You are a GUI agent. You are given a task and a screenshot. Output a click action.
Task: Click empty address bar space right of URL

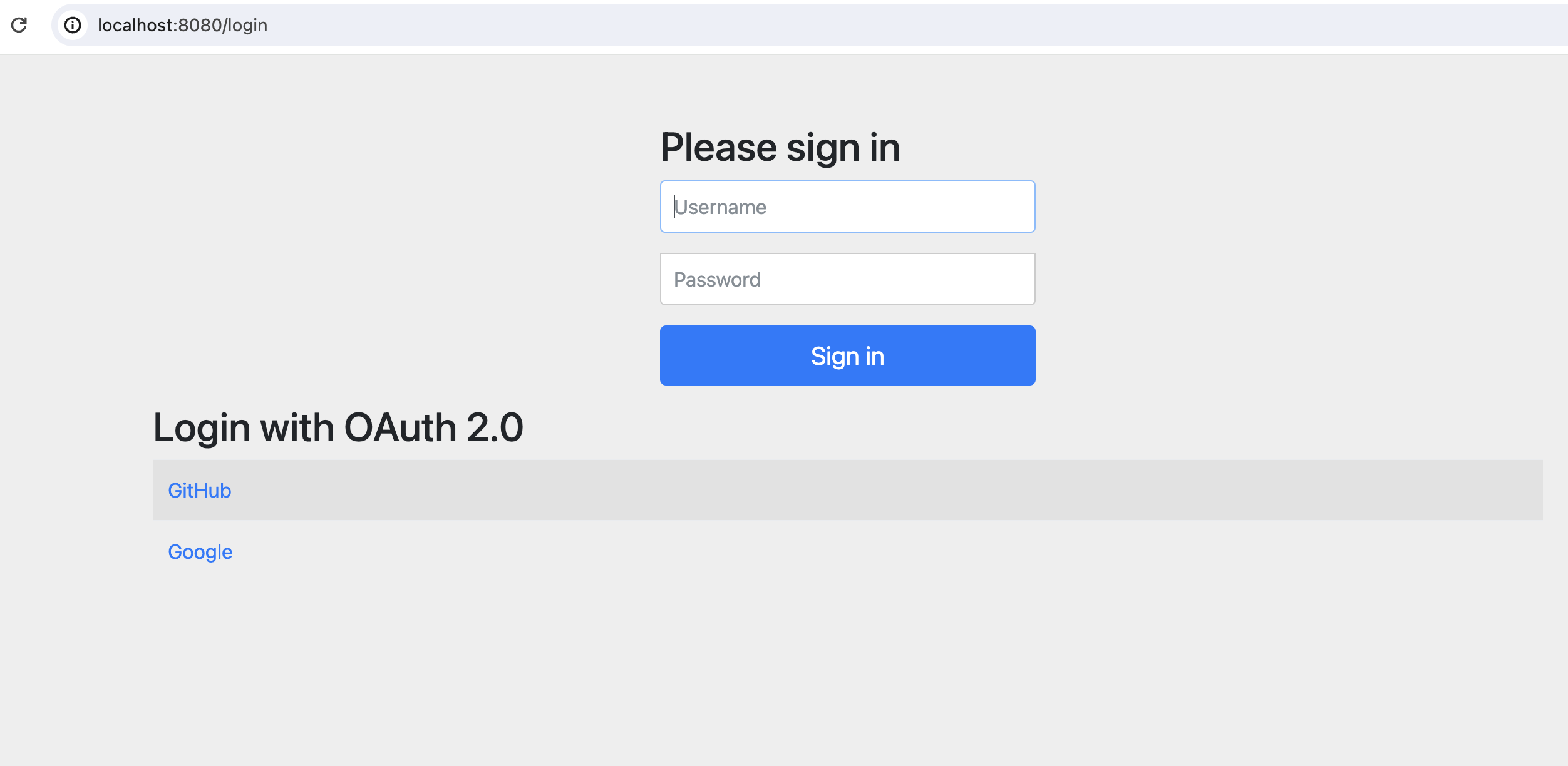coord(877,25)
